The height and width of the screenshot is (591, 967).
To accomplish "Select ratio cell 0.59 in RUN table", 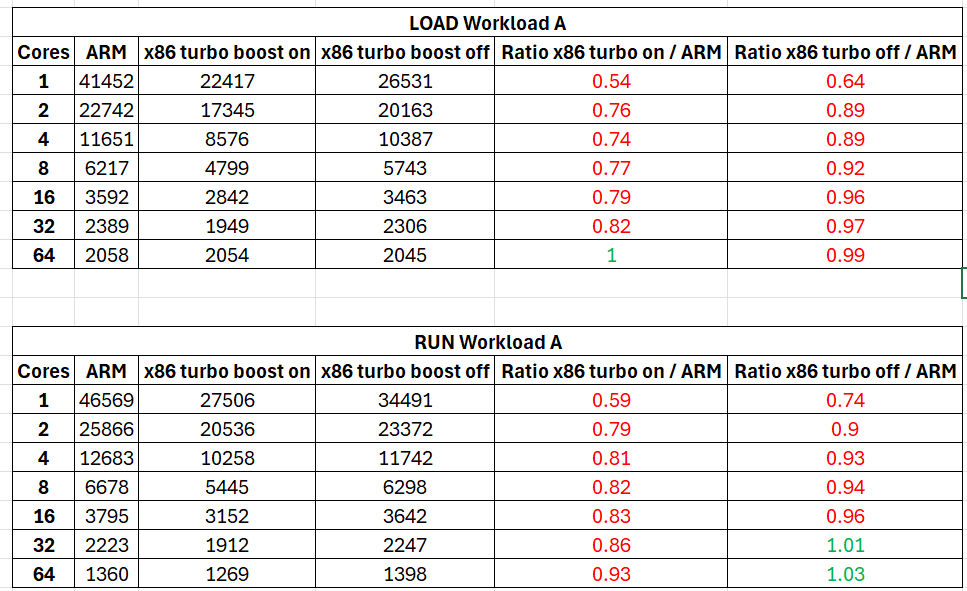I will pos(611,400).
